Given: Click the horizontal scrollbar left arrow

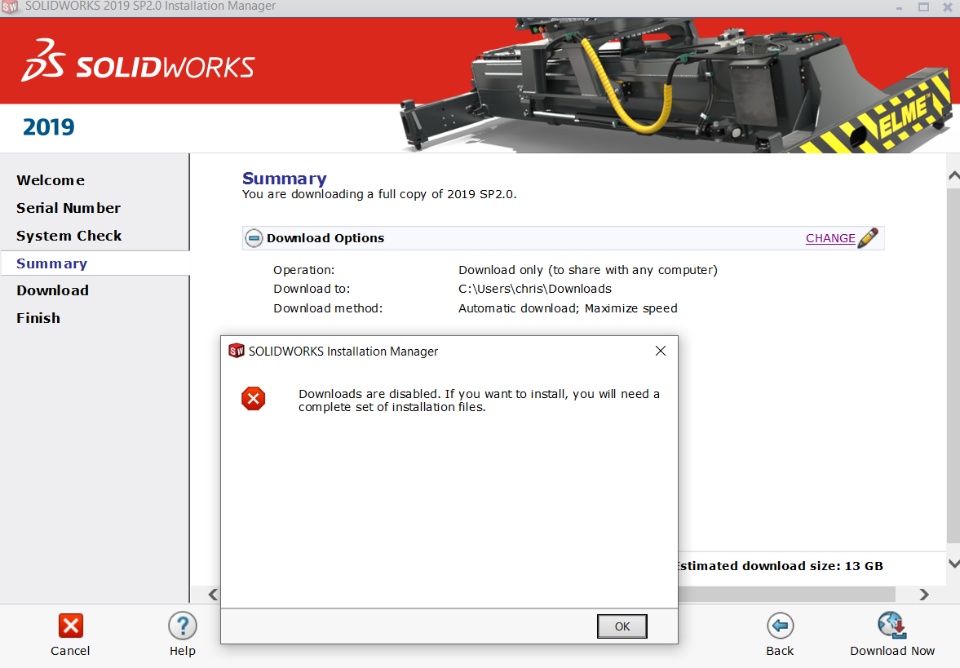Looking at the screenshot, I should [212, 595].
